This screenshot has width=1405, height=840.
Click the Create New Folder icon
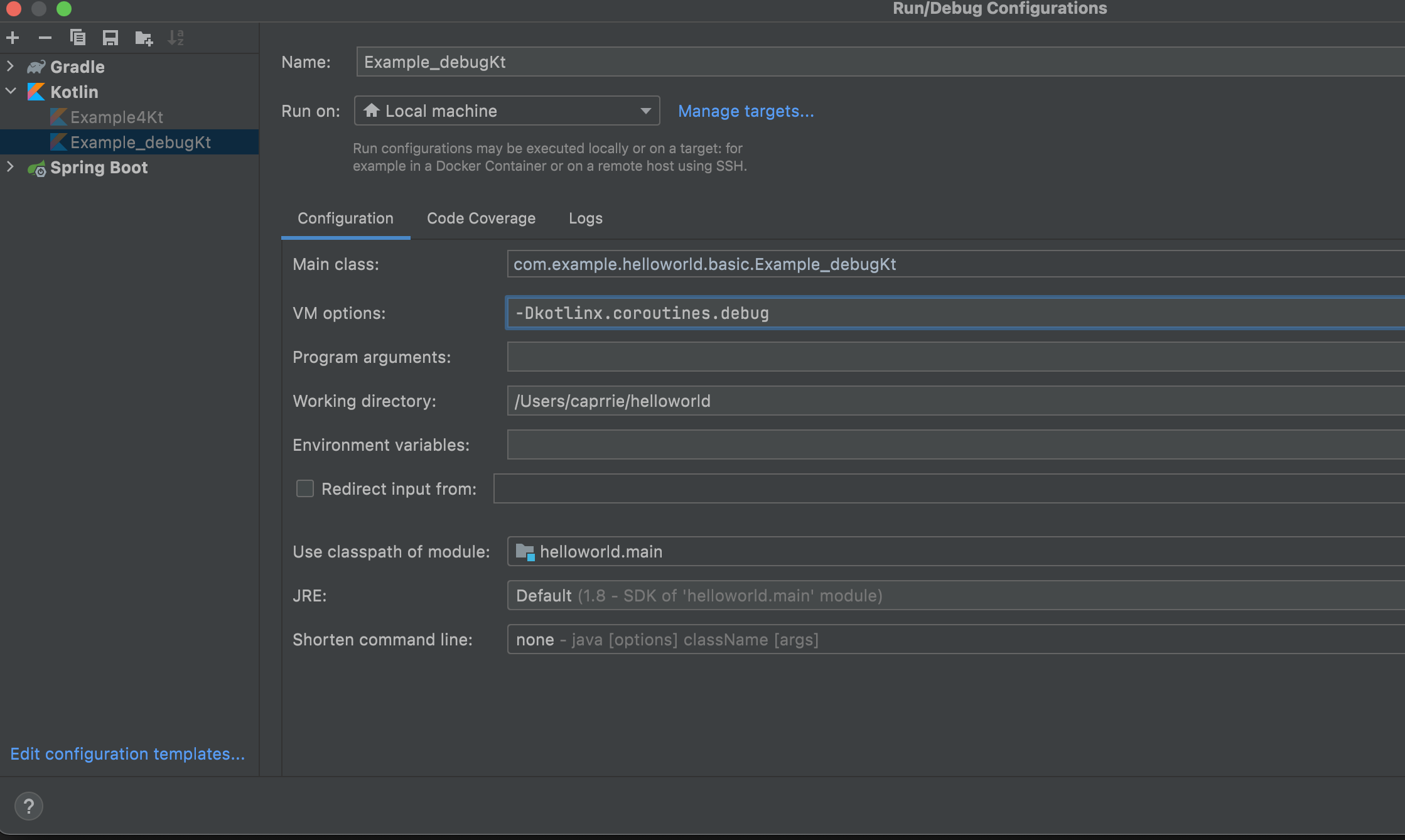(144, 38)
